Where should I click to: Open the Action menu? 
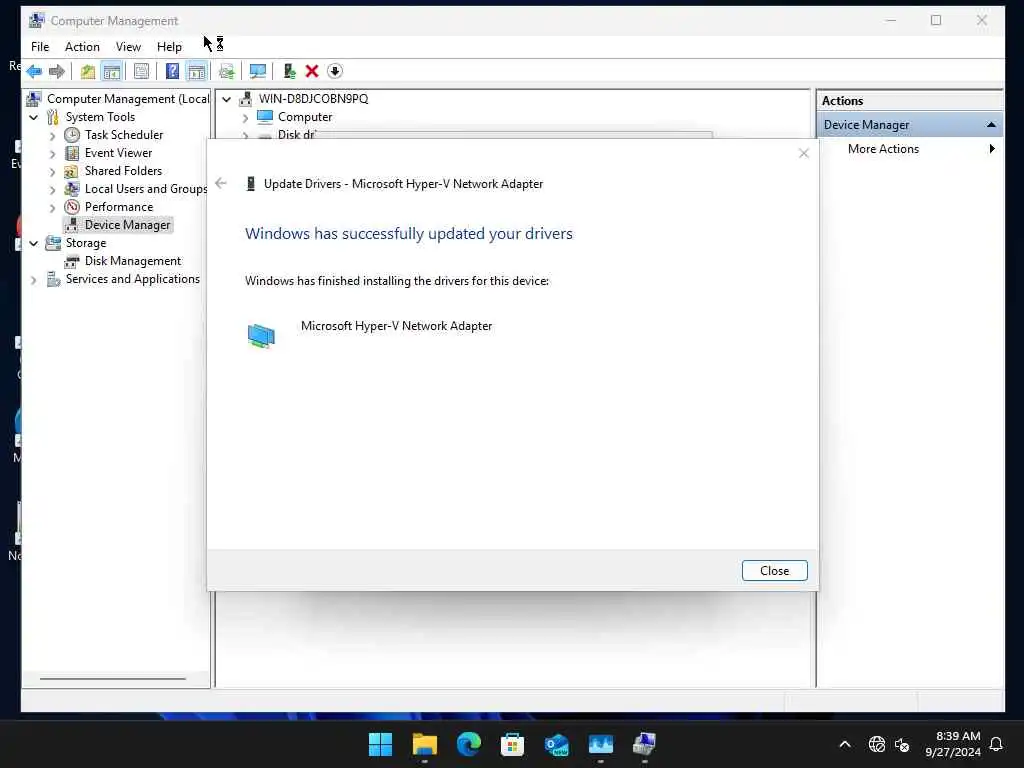[82, 46]
